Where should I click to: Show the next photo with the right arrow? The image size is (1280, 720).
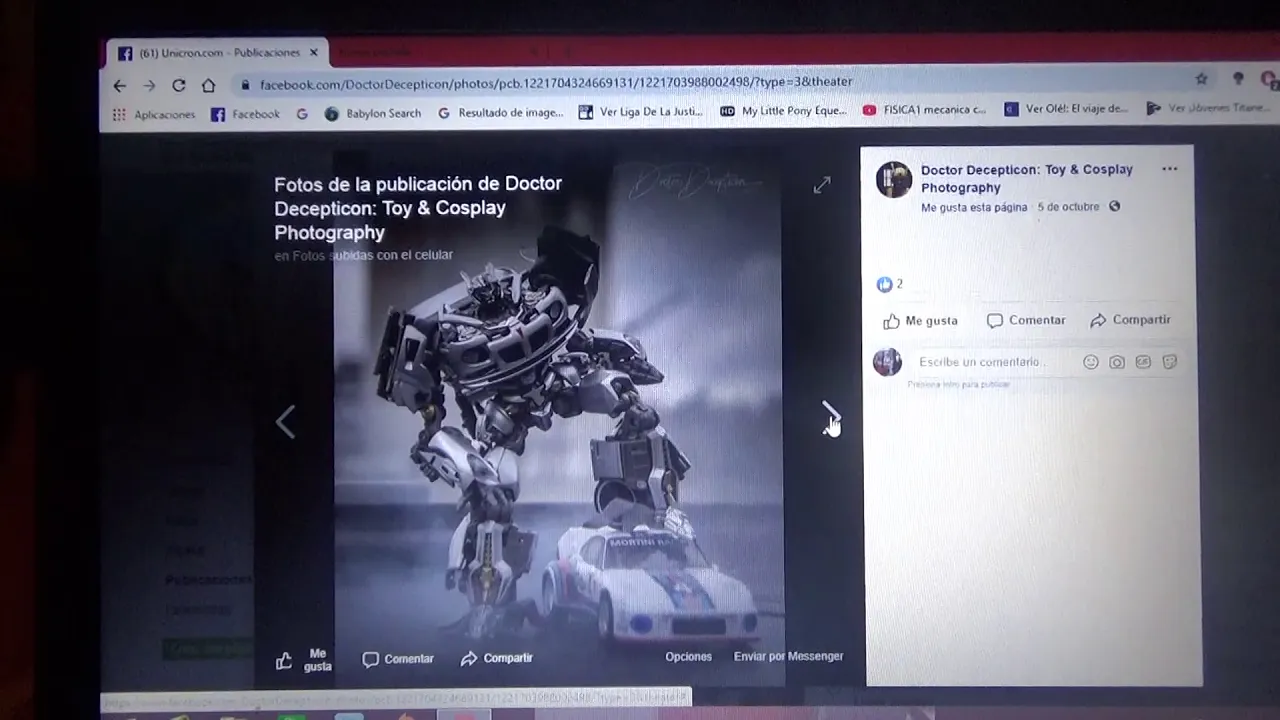coord(830,413)
